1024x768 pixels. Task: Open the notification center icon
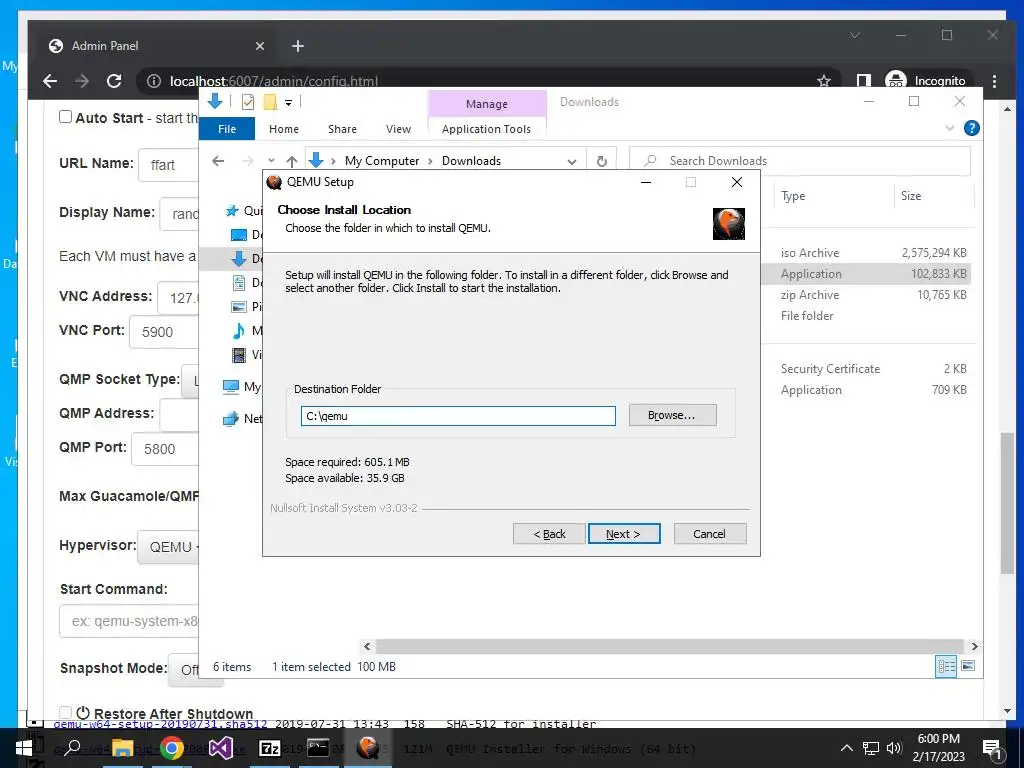point(991,749)
